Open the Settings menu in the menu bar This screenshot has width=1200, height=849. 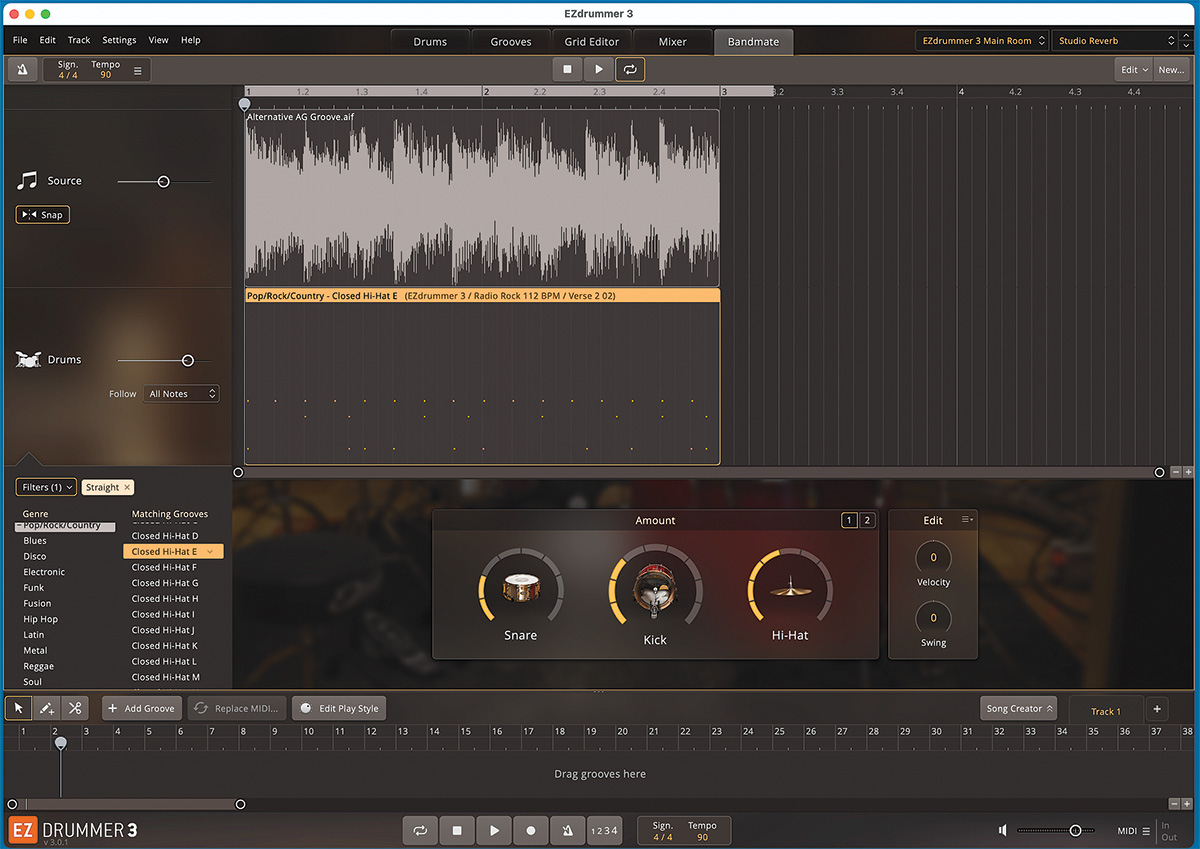119,40
